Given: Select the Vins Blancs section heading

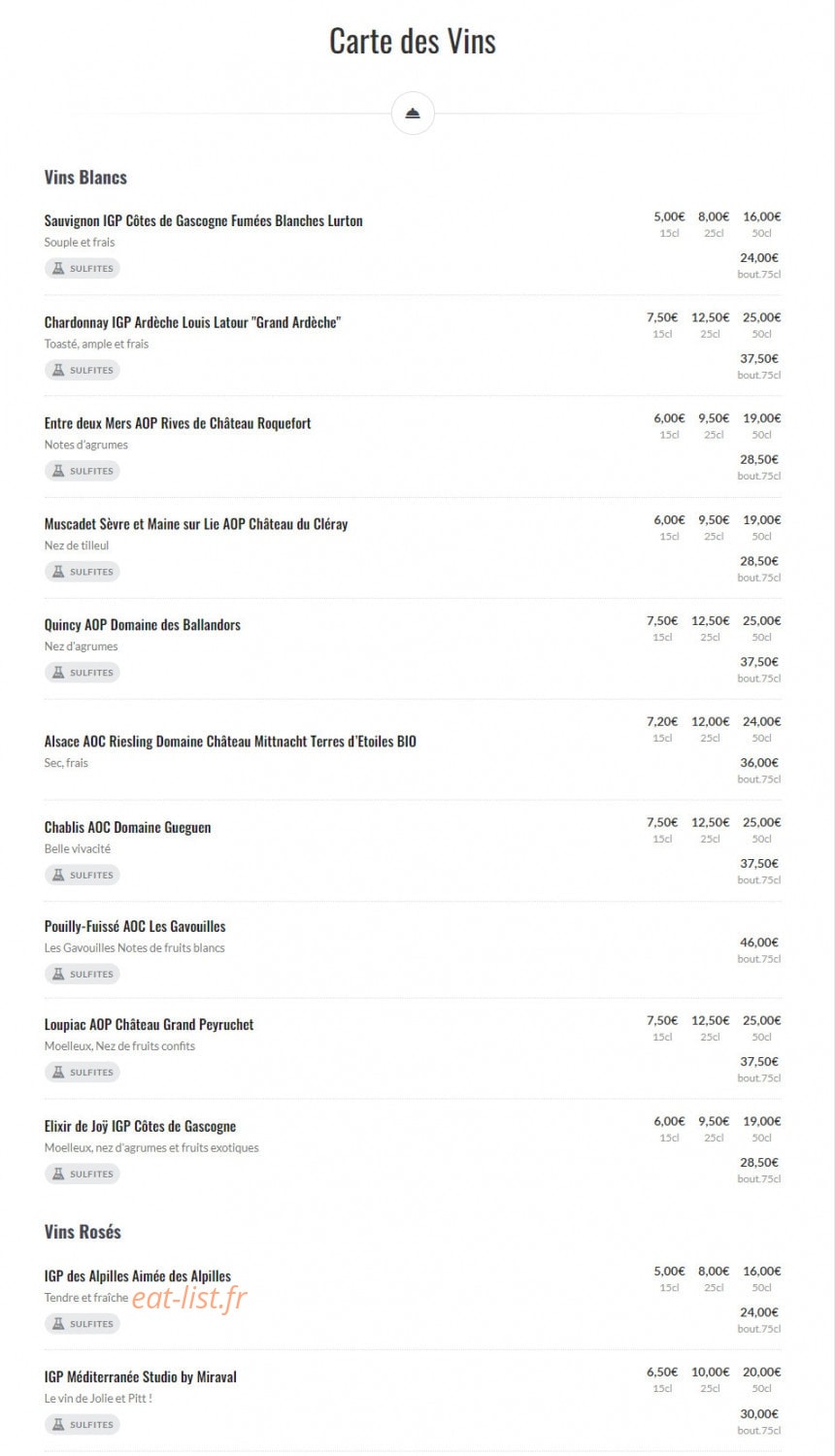Looking at the screenshot, I should [85, 178].
